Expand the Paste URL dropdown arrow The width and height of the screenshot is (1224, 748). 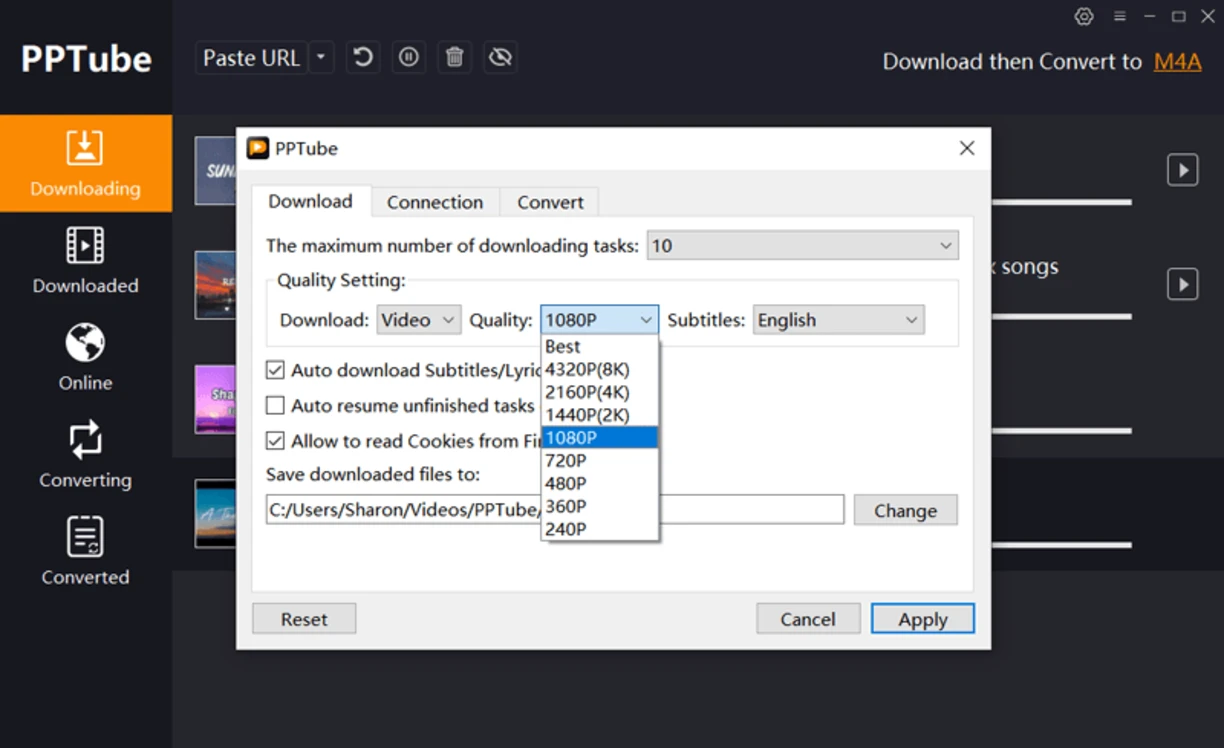point(321,58)
